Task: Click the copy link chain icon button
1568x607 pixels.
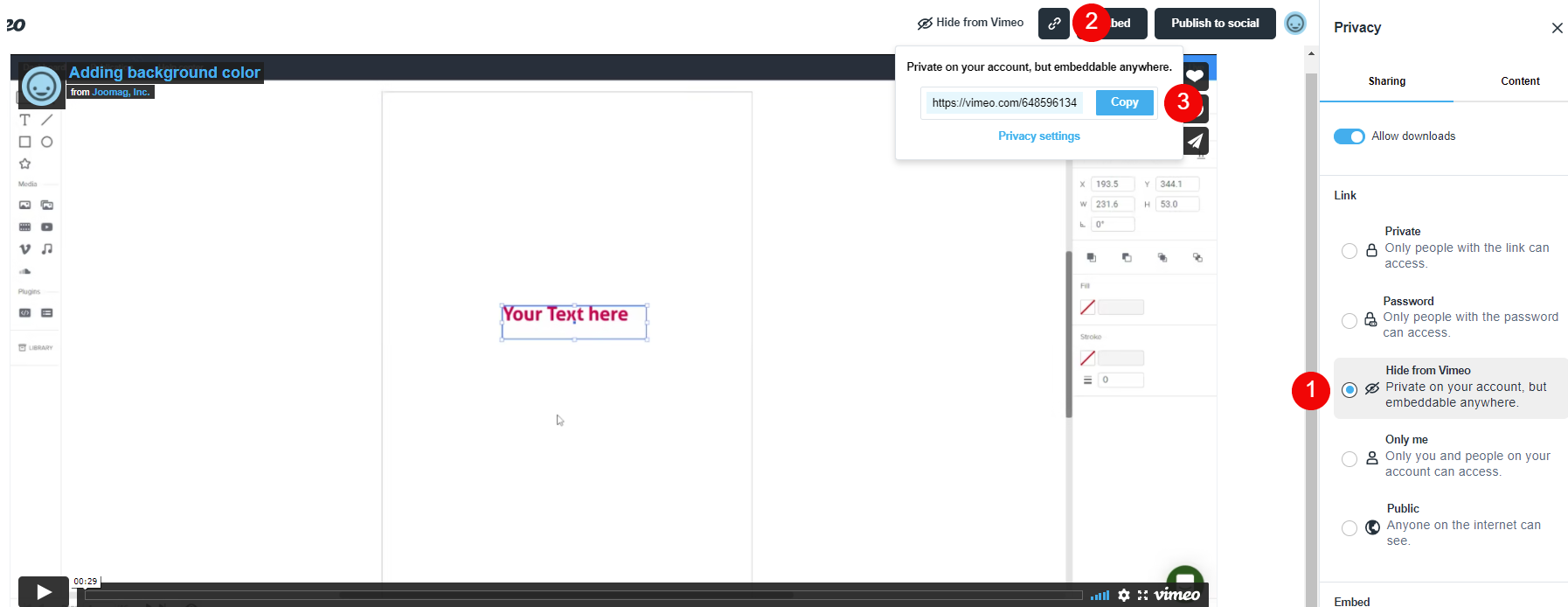Action: point(1054,24)
